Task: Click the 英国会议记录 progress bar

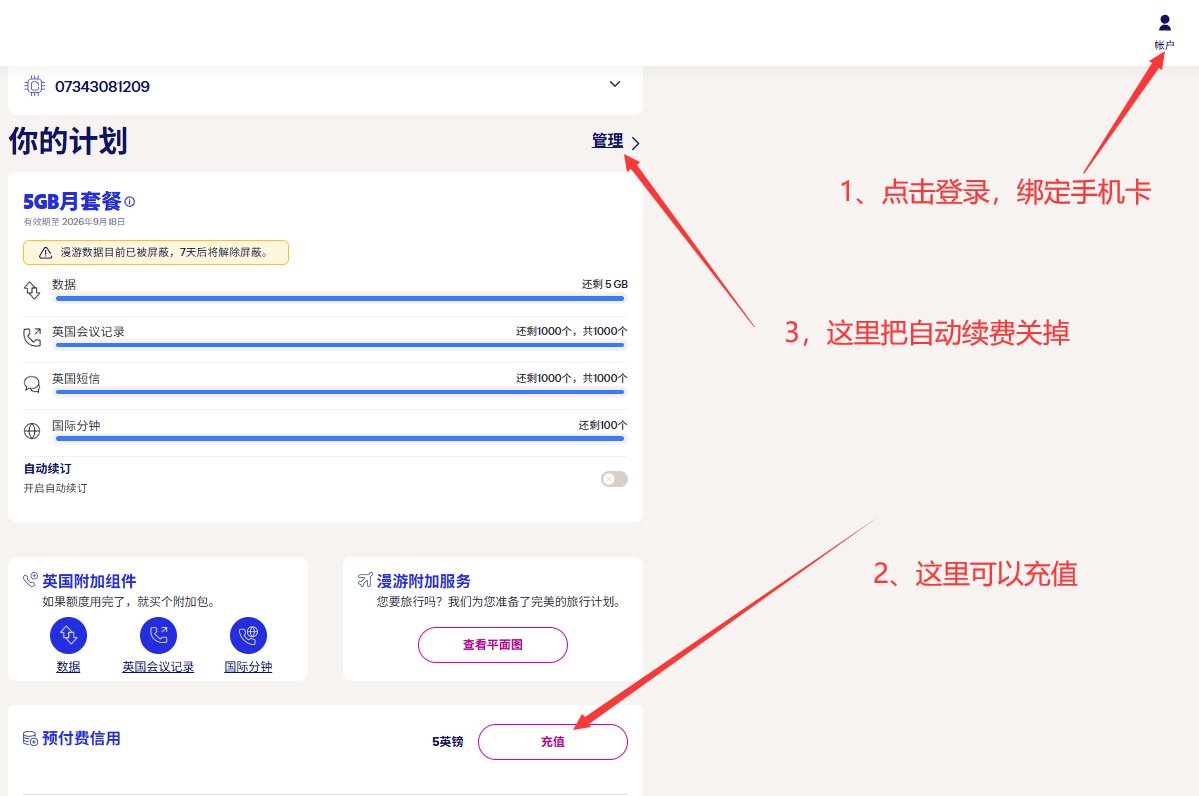Action: (x=340, y=345)
